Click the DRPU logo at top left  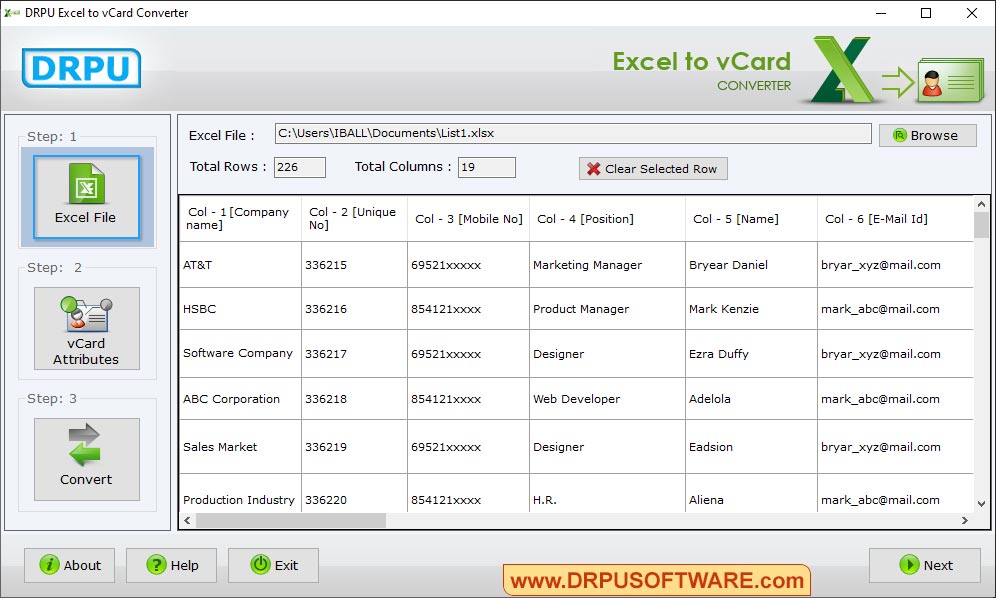tap(80, 69)
